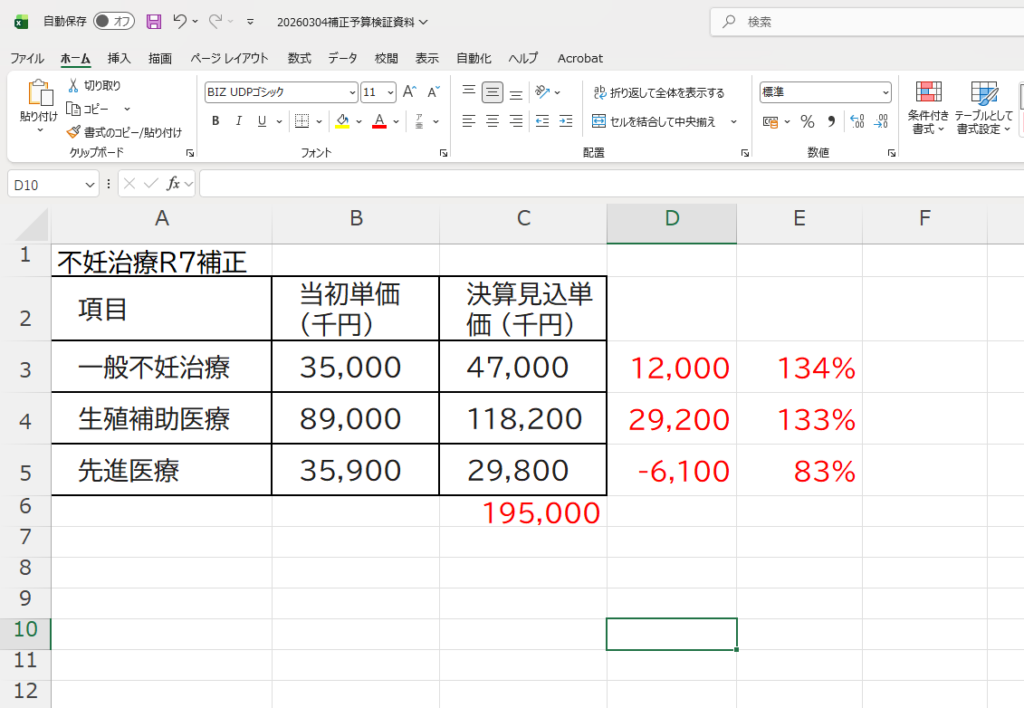Click the Save floppy disk icon
This screenshot has height=708, width=1024.
tap(153, 21)
